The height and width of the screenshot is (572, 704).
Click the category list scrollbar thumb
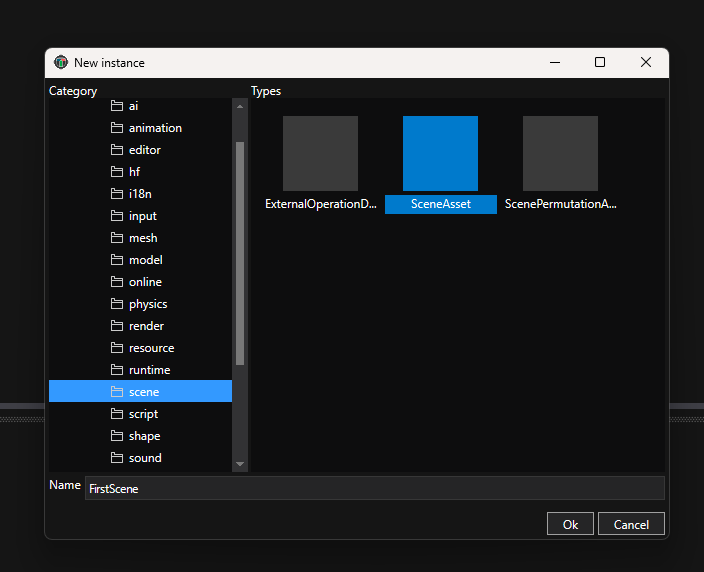[x=240, y=254]
